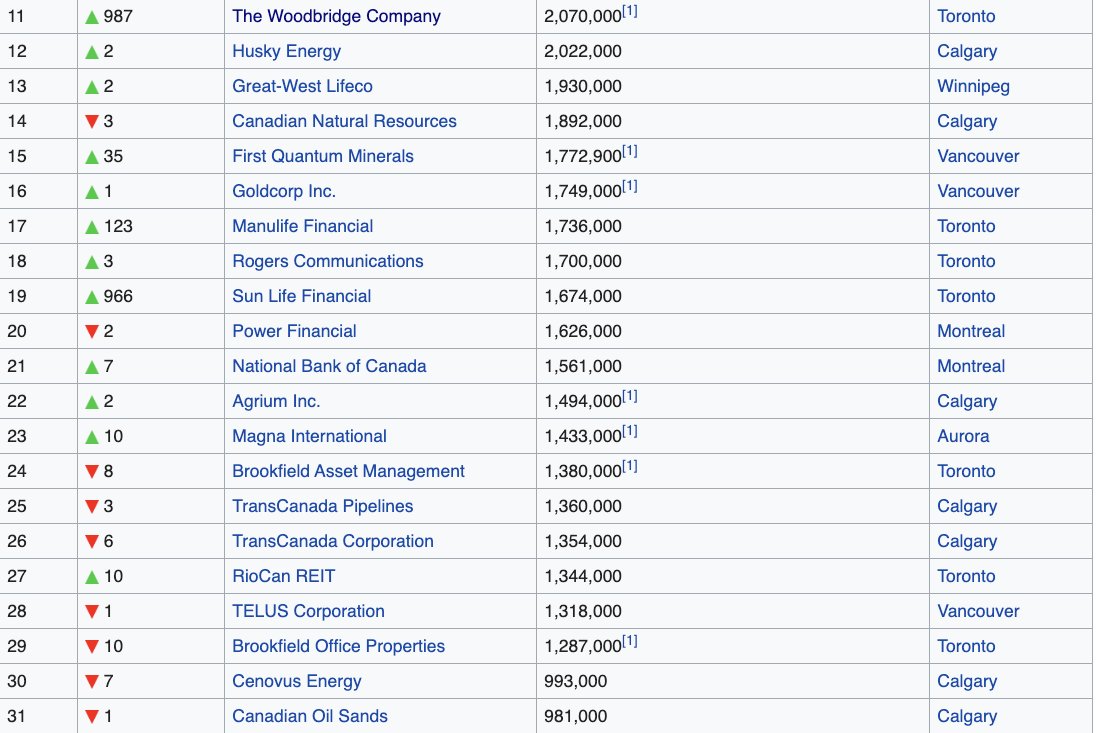This screenshot has width=1100, height=733.
Task: Open Manulife Financial link
Action: click(302, 227)
